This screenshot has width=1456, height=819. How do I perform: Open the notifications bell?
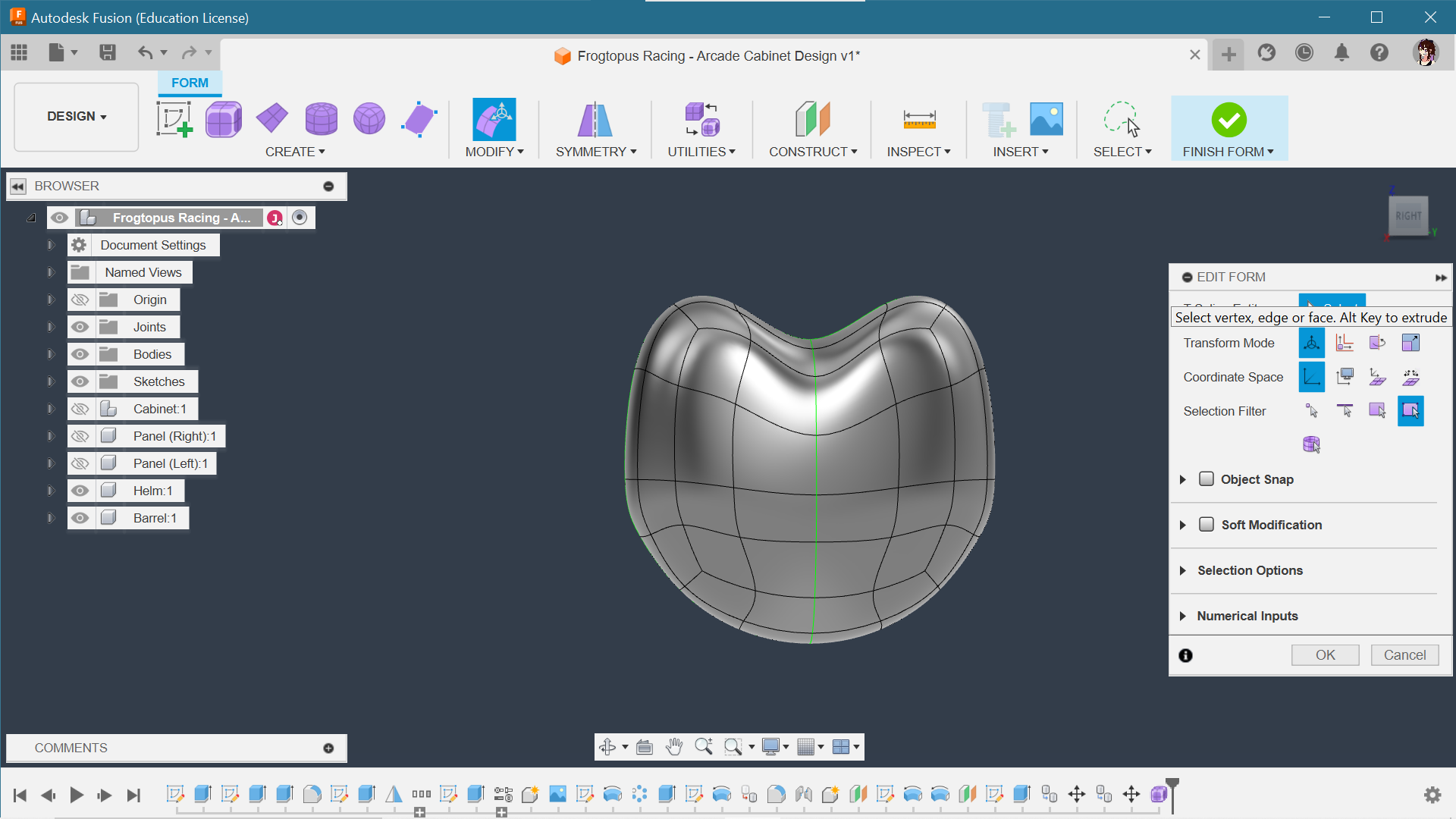(1341, 52)
